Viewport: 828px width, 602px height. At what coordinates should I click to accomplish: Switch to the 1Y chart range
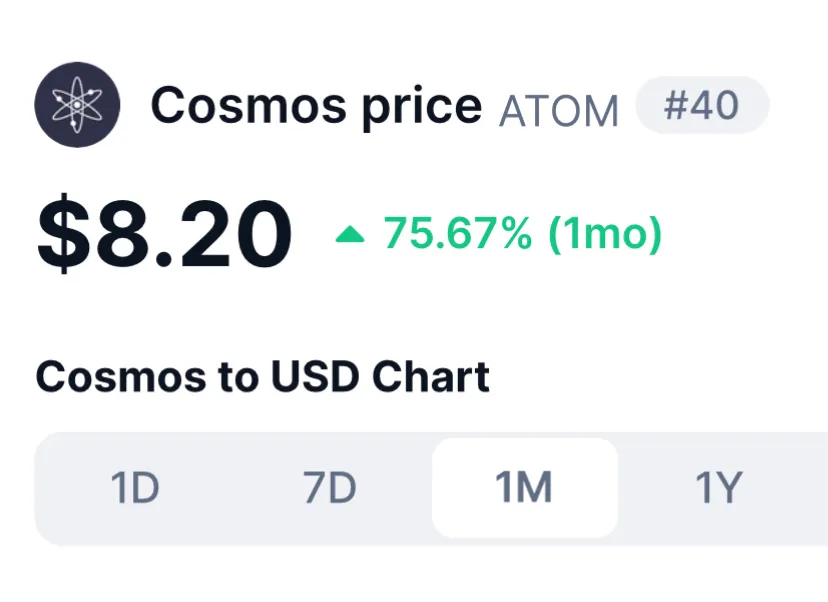click(719, 487)
